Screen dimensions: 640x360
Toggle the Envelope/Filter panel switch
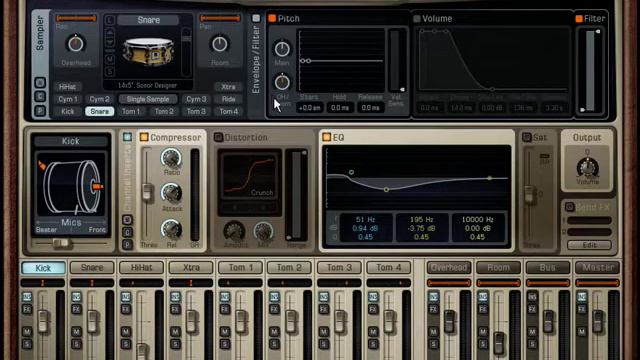256,18
